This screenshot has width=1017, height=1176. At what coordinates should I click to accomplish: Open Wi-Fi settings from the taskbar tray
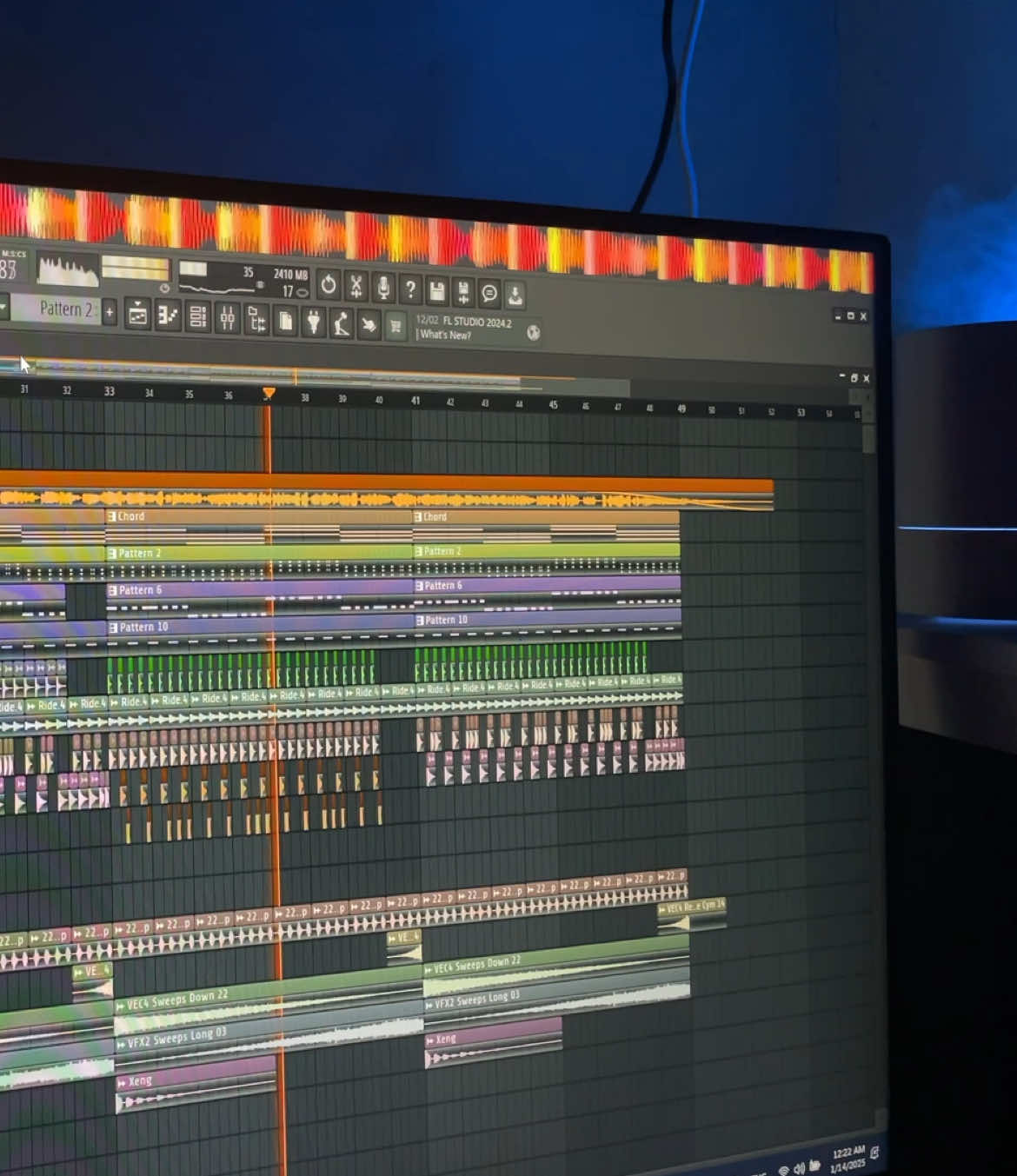click(x=784, y=1170)
